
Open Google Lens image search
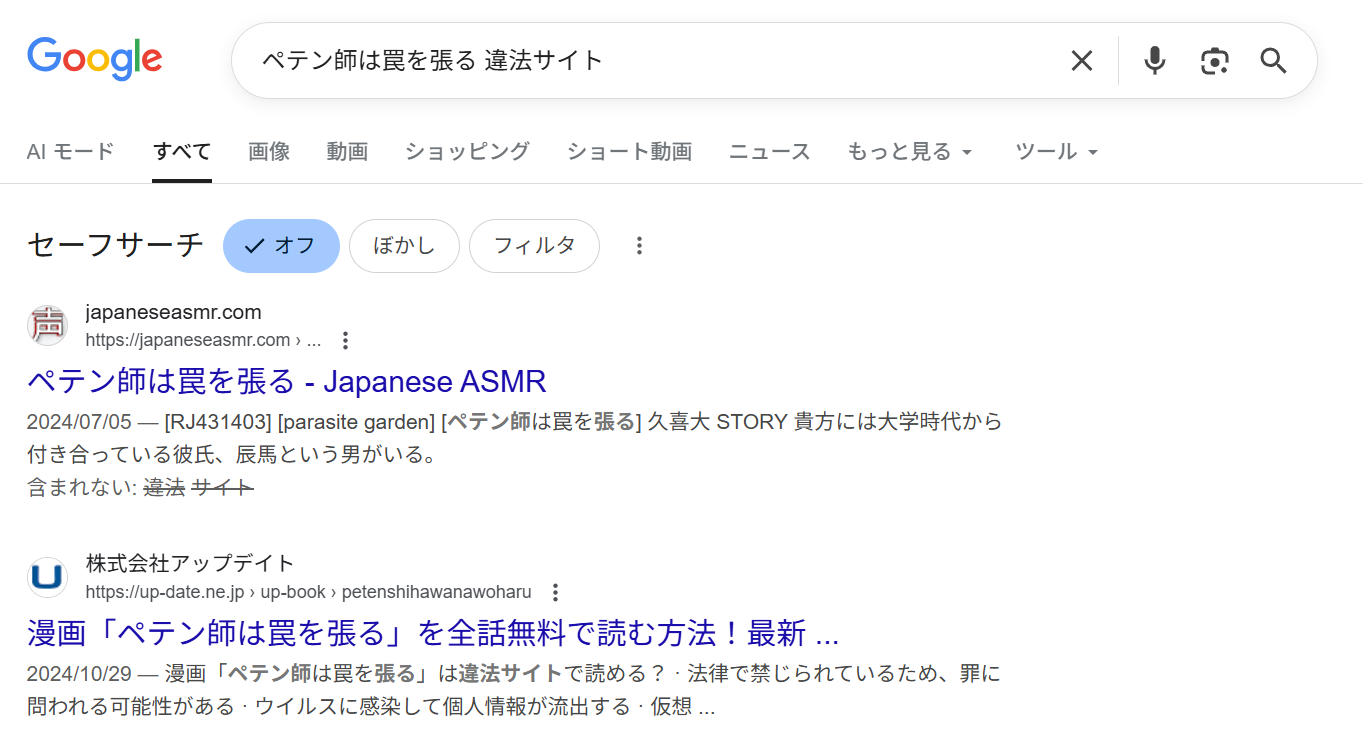pyautogui.click(x=1214, y=61)
